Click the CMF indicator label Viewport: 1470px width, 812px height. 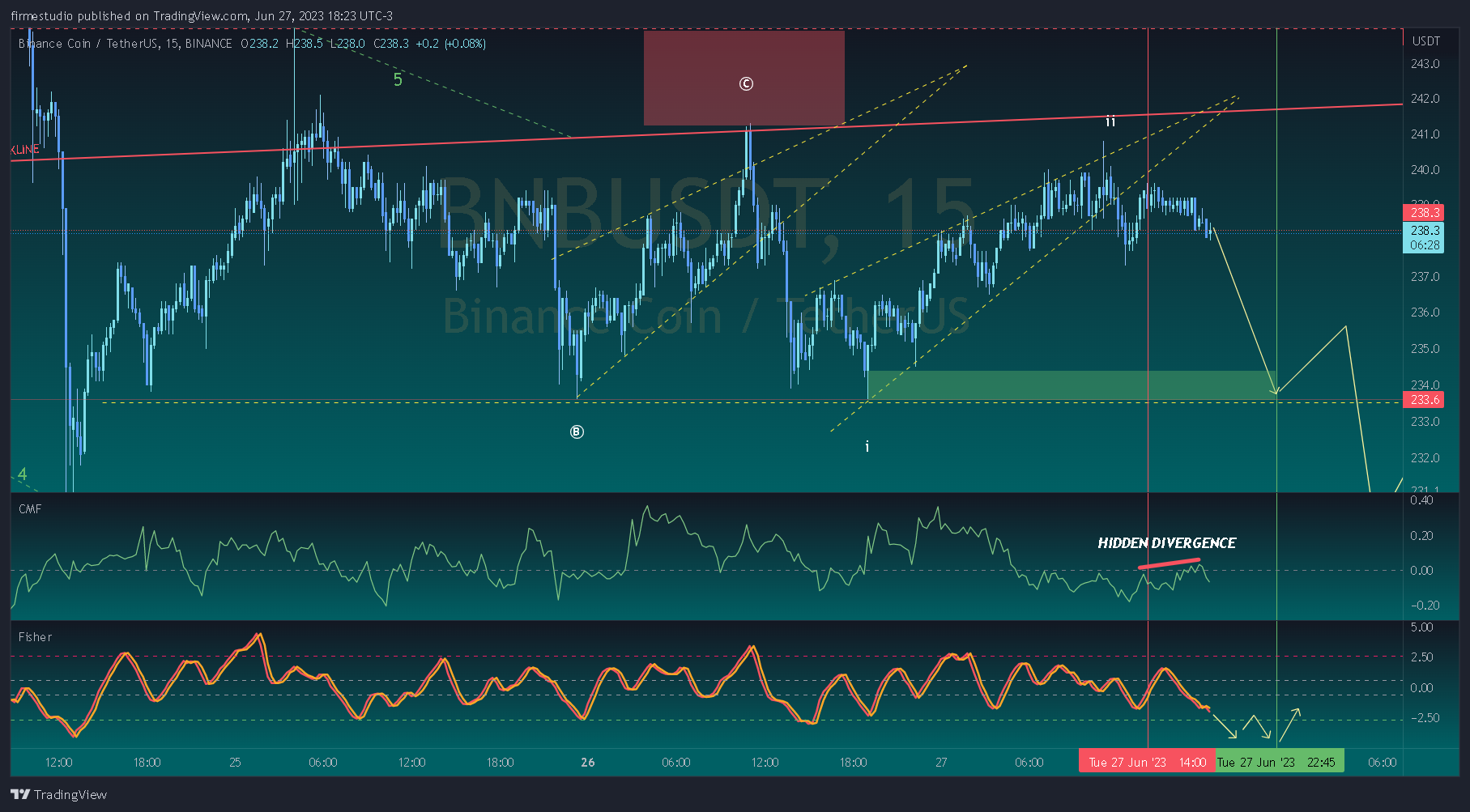pos(30,509)
